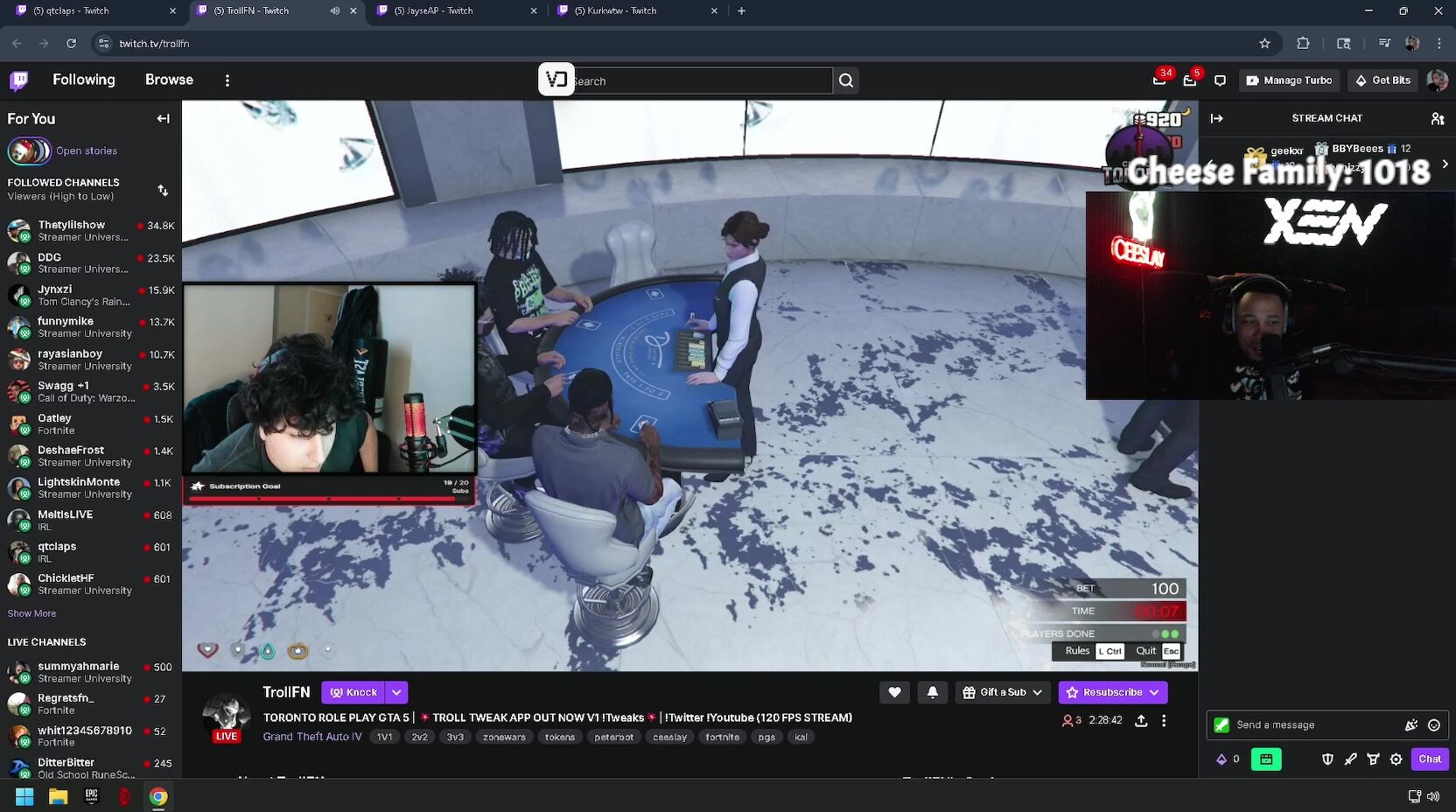Expand the gifter leaderboard arrow in chat
Image resolution: width=1456 pixels, height=812 pixels.
[x=1445, y=164]
